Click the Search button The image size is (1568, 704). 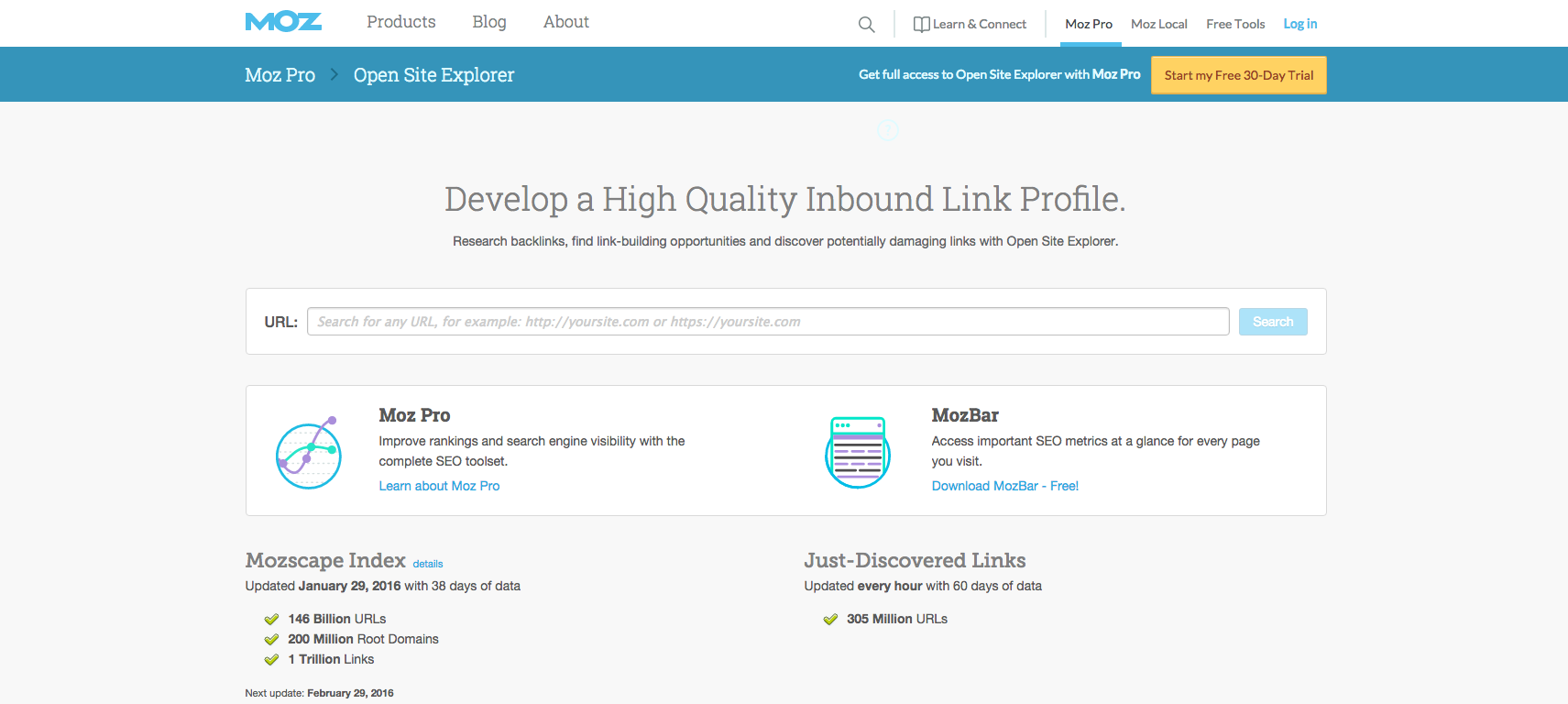pos(1273,322)
